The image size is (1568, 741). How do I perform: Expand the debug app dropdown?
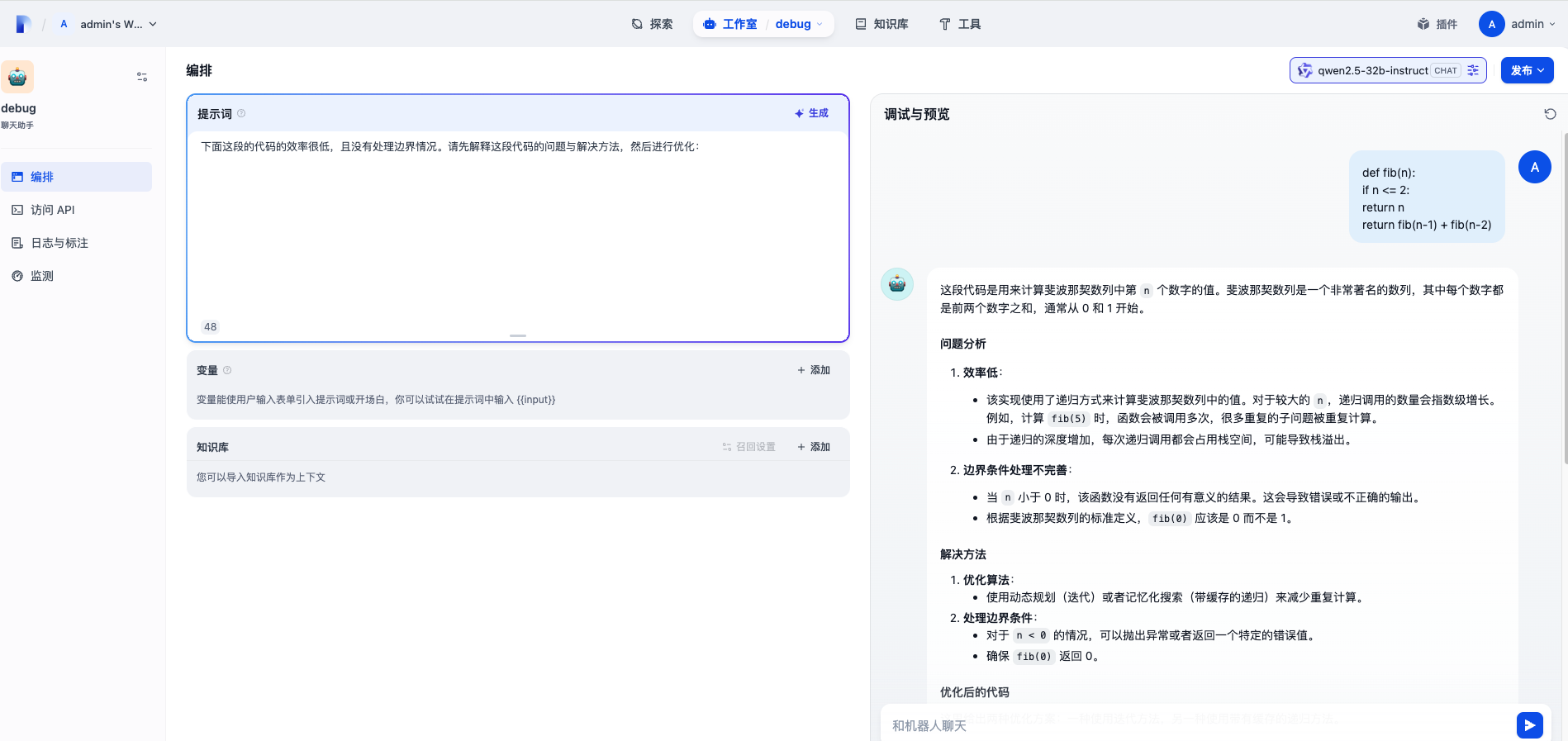(799, 24)
